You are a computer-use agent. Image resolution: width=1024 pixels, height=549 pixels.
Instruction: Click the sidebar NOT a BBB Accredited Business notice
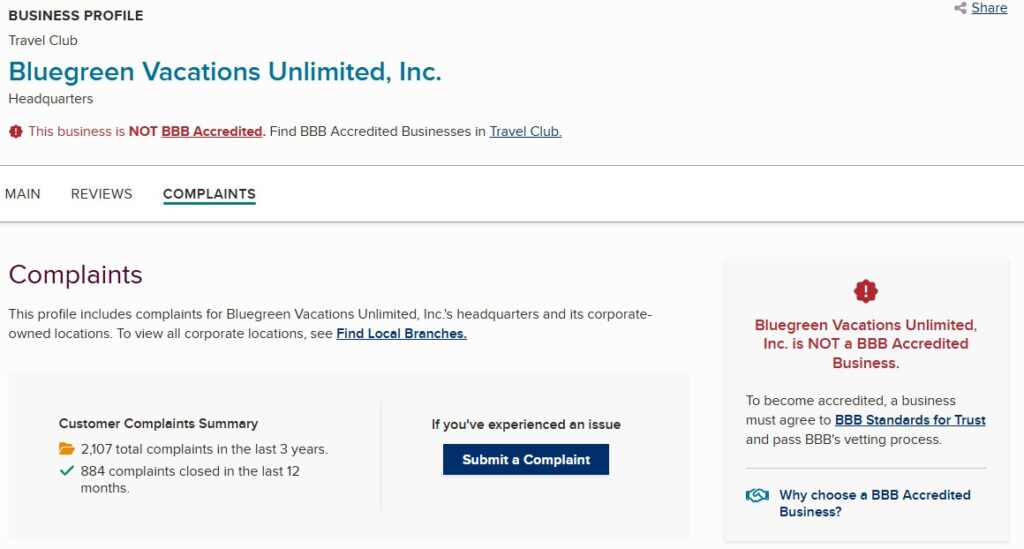[x=865, y=344]
